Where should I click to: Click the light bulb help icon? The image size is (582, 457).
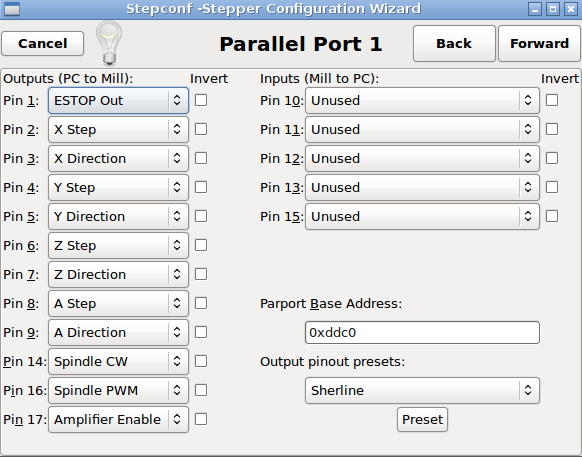(x=109, y=43)
